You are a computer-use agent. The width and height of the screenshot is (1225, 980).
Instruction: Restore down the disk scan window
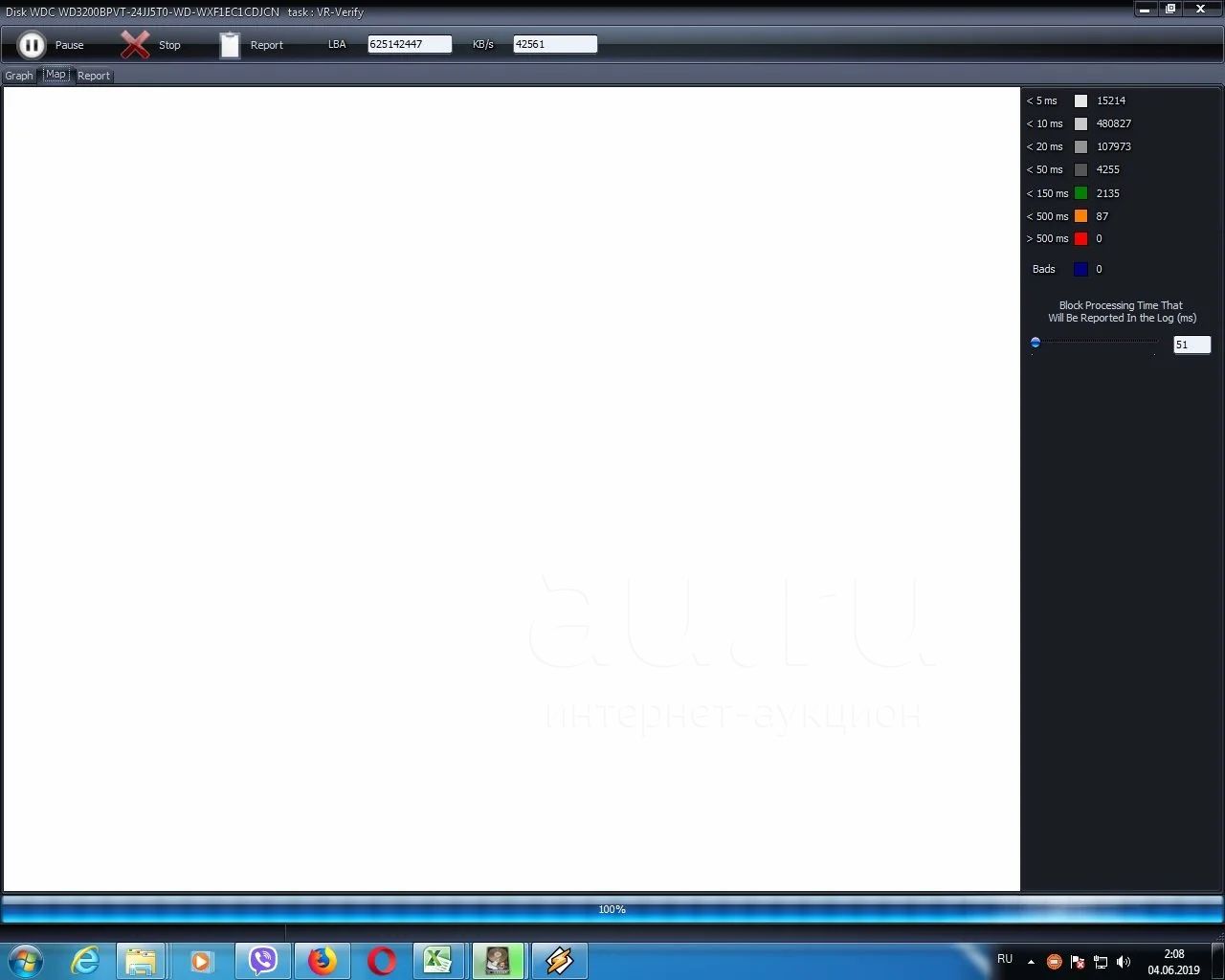point(1170,9)
